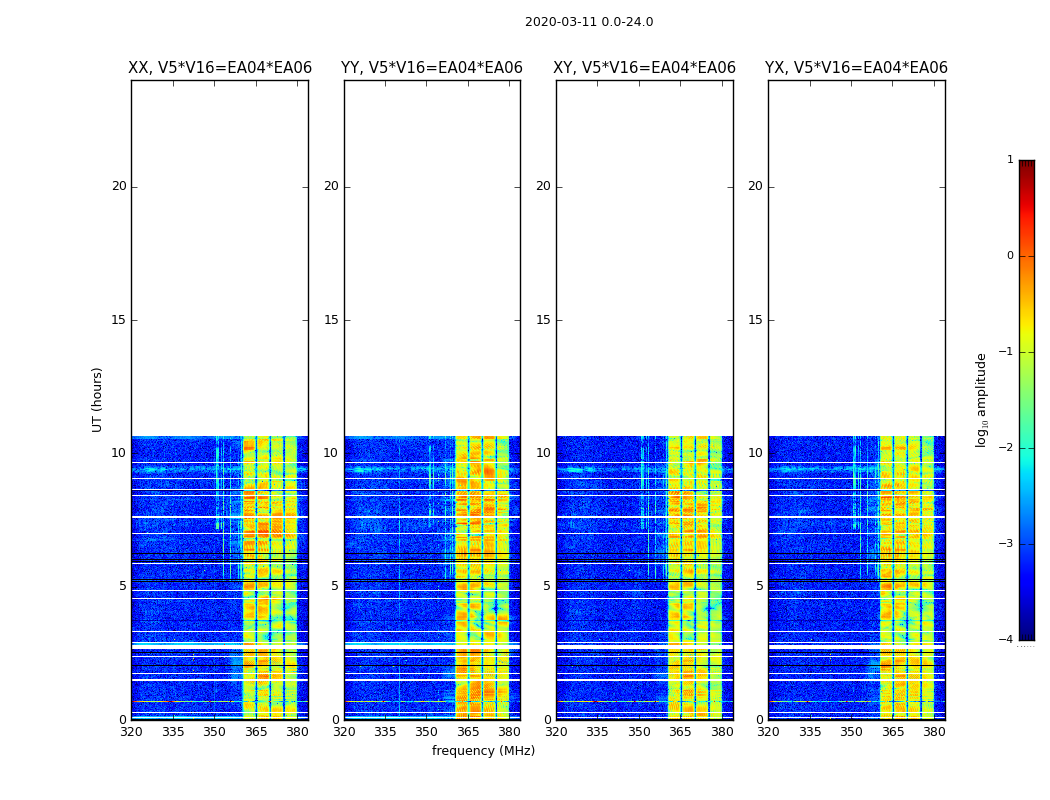Click the 335 tick label under XY panel
Image resolution: width=1050 pixels, height=800 pixels.
597,732
